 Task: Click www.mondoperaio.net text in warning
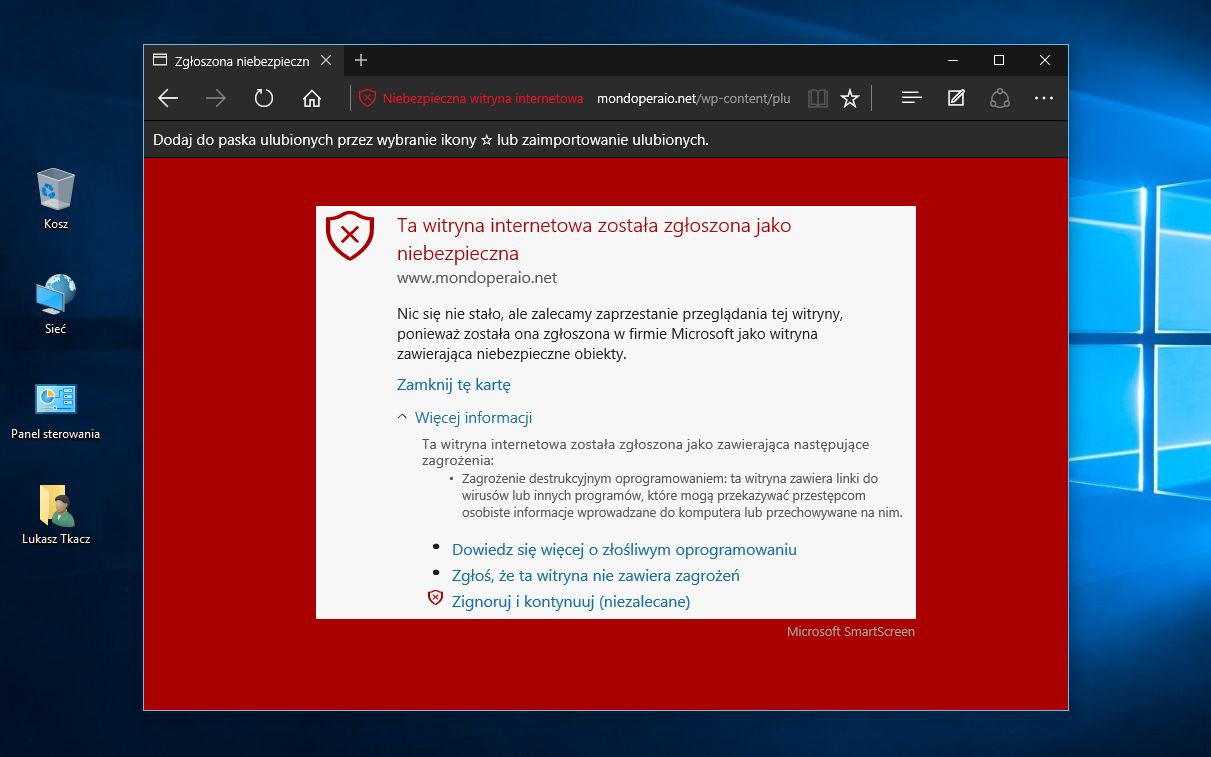(x=477, y=277)
